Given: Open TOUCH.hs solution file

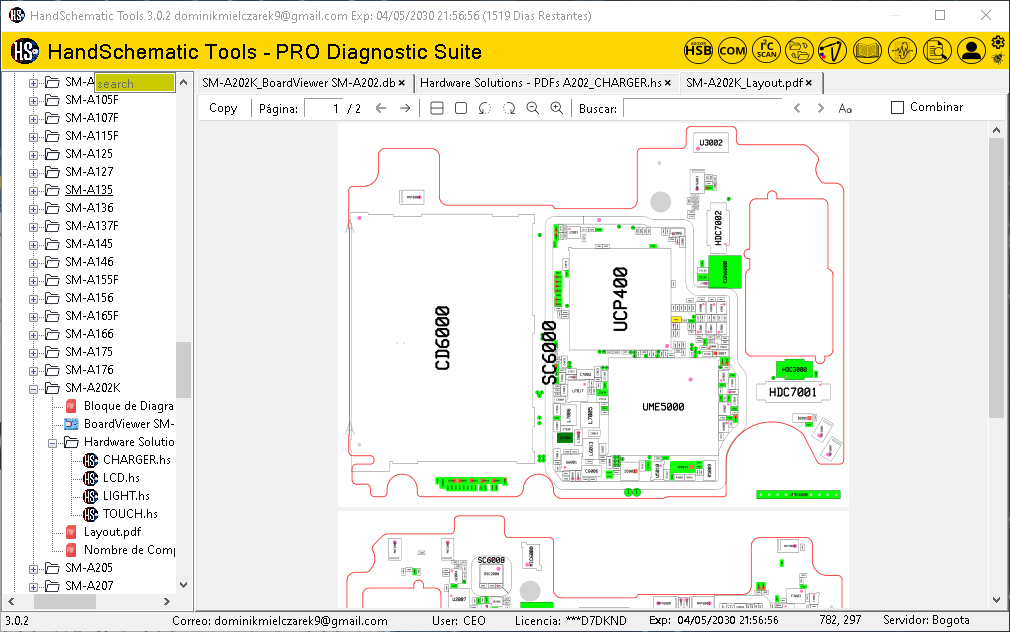Looking at the screenshot, I should click(130, 513).
